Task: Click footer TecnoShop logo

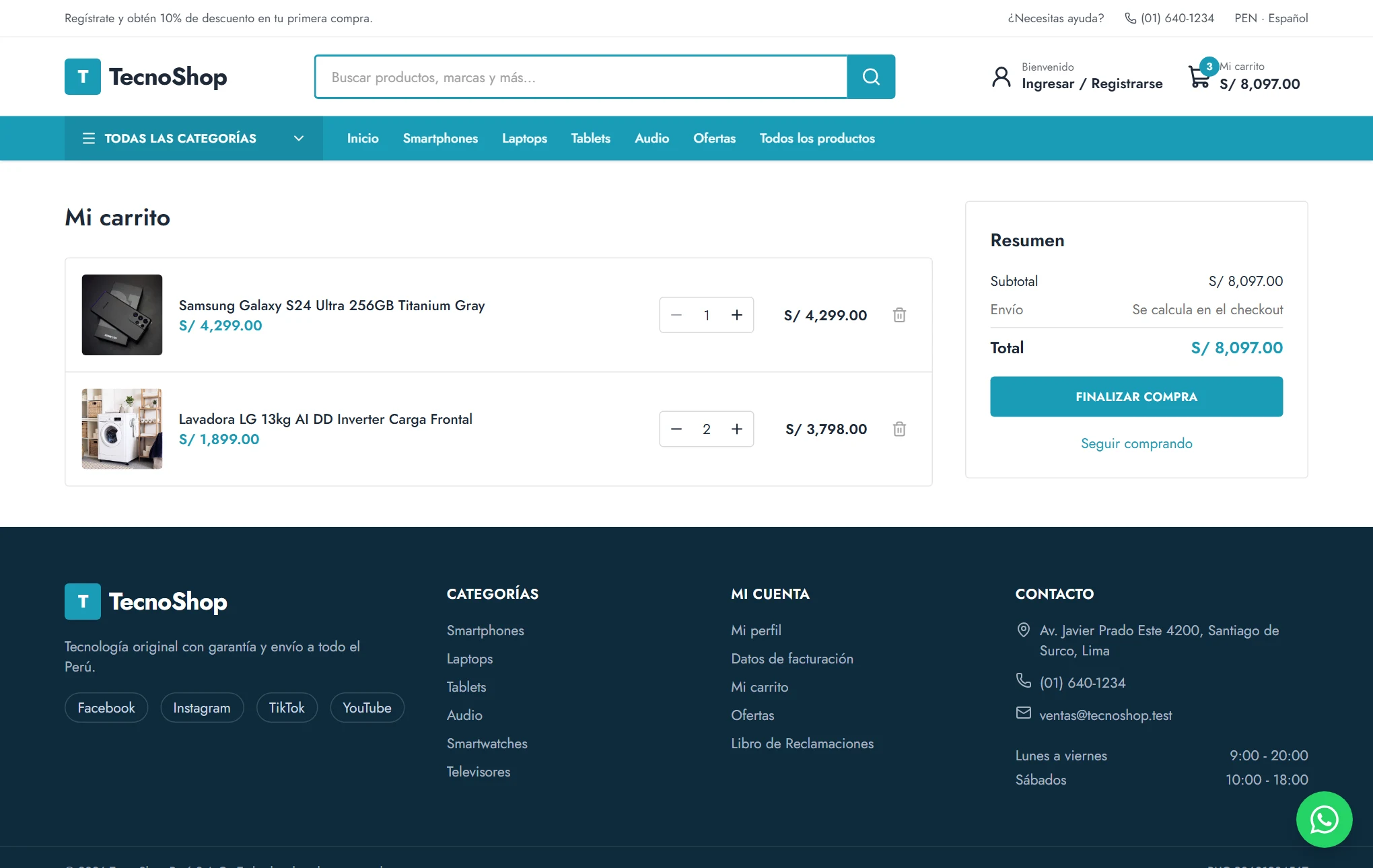Action: click(146, 602)
